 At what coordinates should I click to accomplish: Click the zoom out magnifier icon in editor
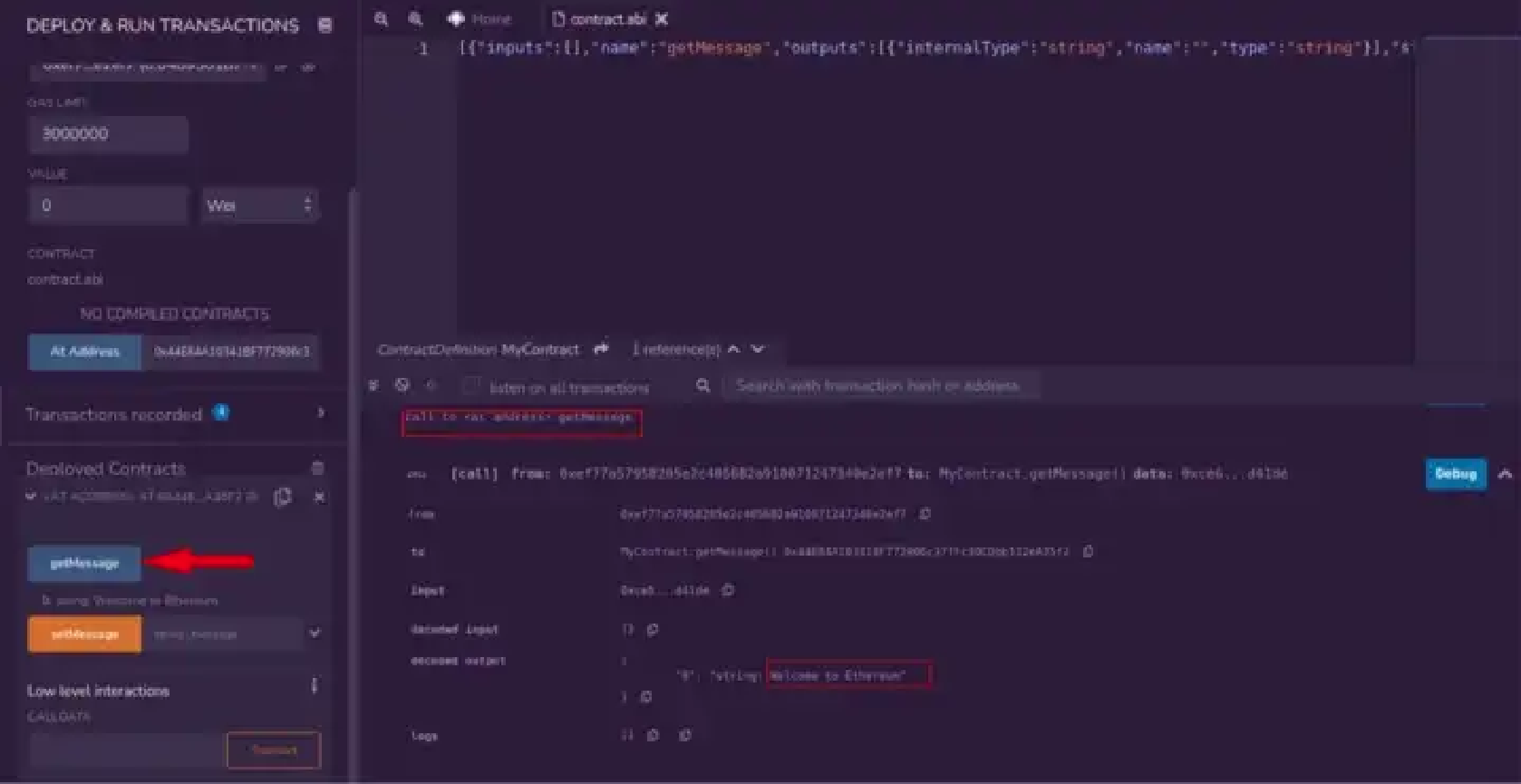pyautogui.click(x=382, y=19)
